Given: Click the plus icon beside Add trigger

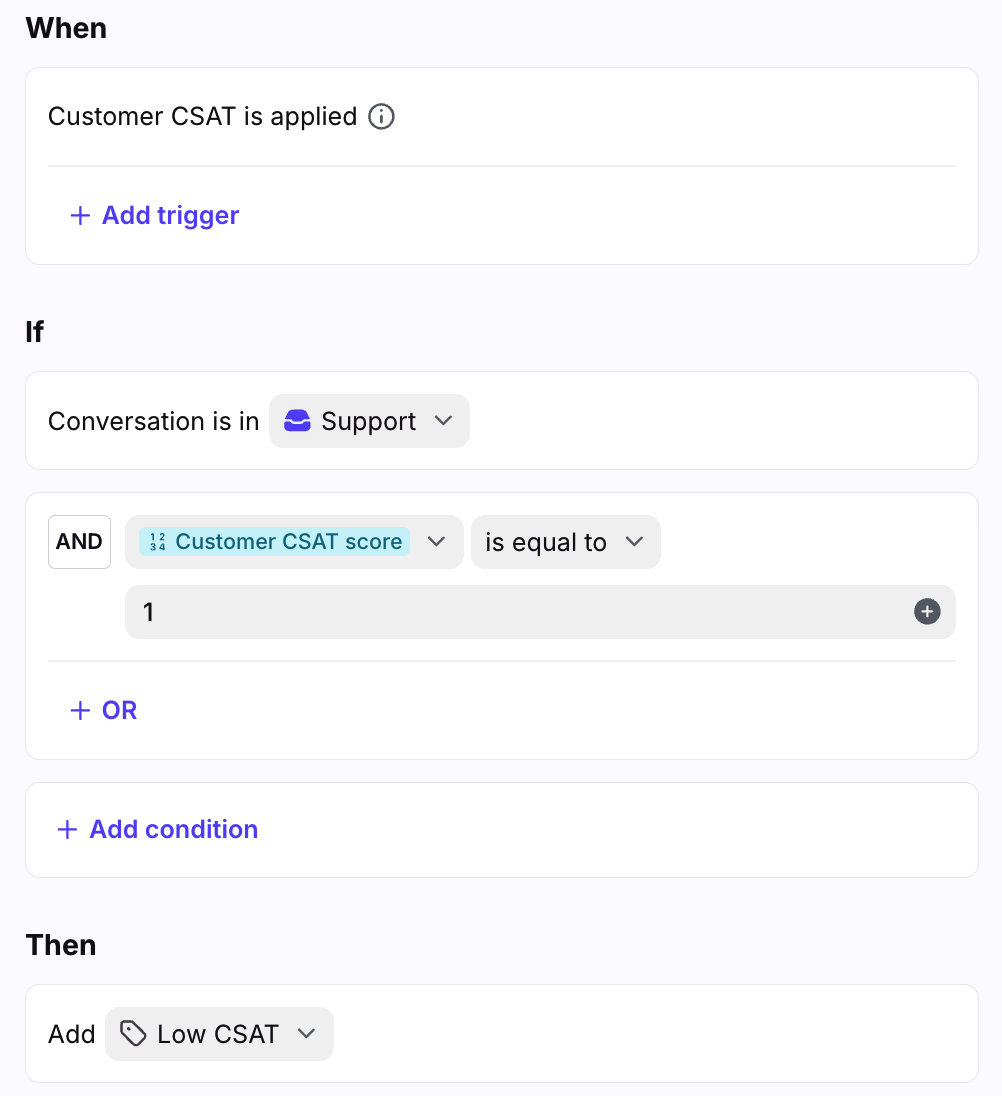Looking at the screenshot, I should coord(80,215).
